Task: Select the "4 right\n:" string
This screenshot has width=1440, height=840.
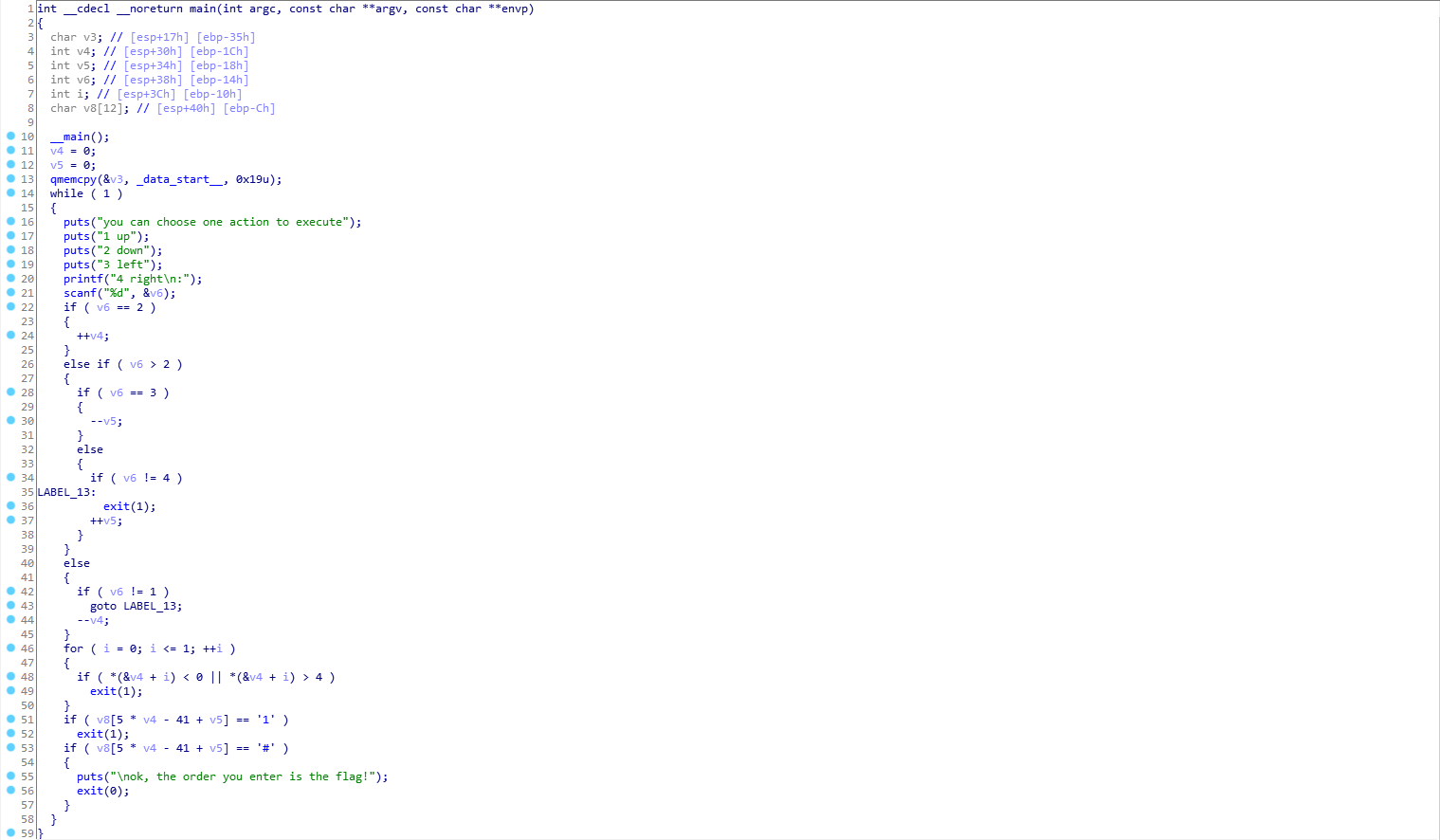Action: coord(150,279)
